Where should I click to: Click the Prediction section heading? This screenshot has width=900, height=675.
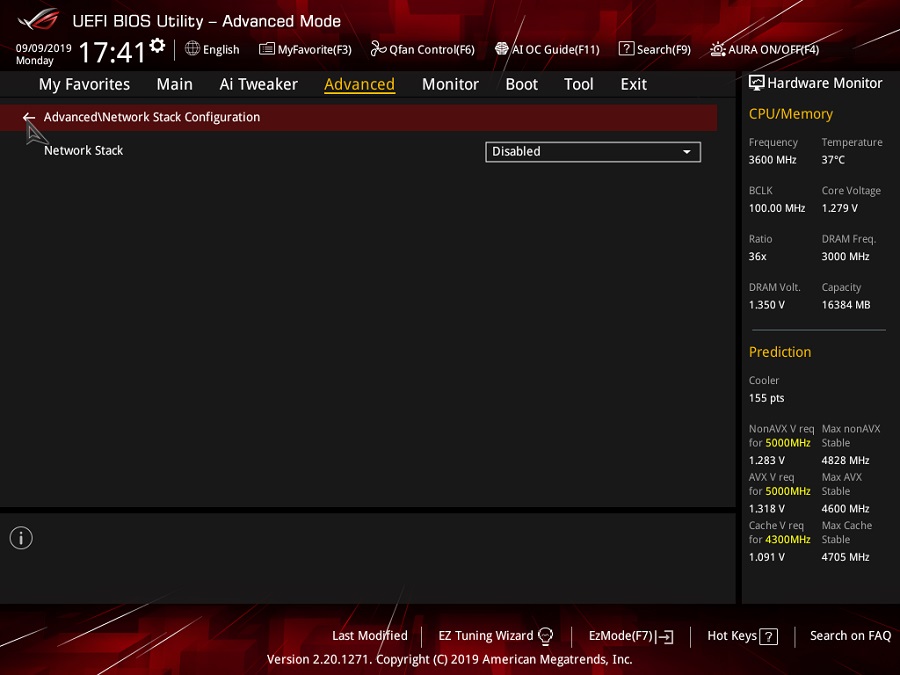pos(779,352)
